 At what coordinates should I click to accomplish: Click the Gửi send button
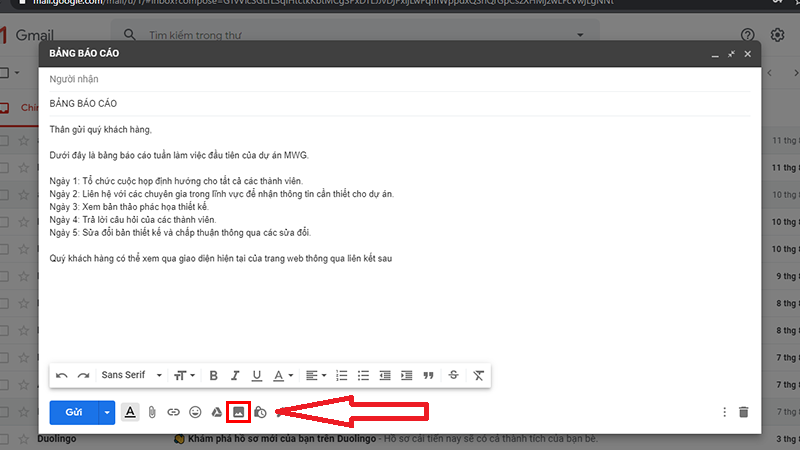(x=74, y=412)
